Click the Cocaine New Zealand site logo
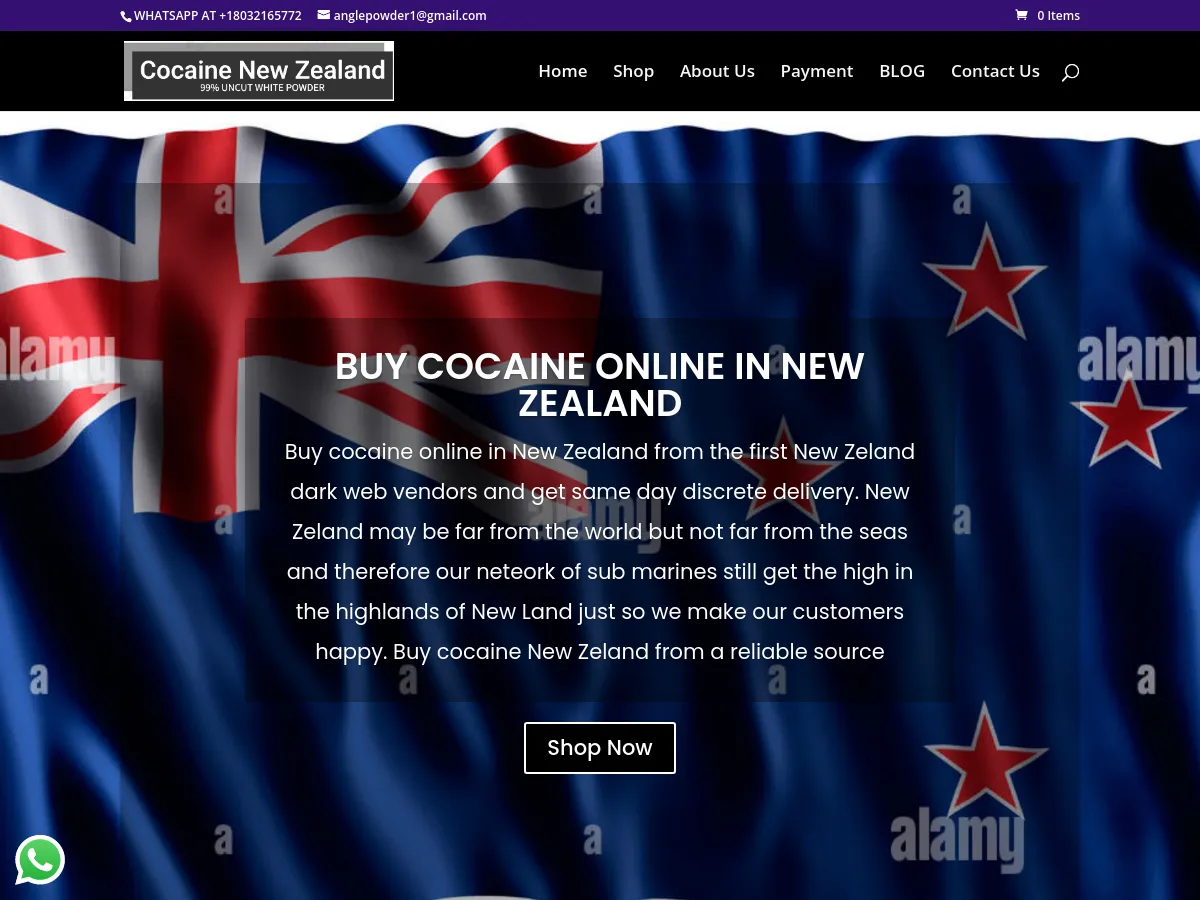This screenshot has height=900, width=1200. point(258,70)
